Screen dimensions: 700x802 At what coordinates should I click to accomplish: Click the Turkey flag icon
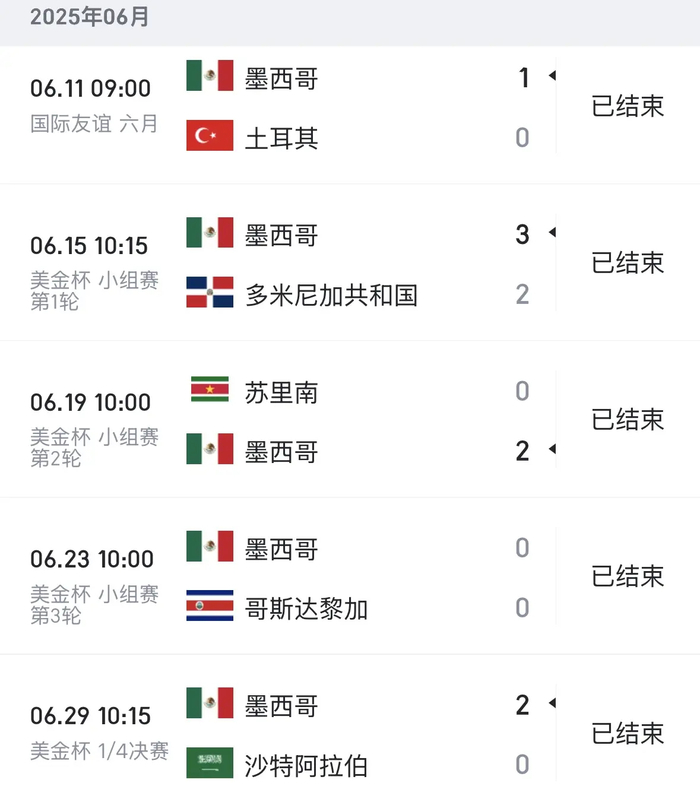(x=210, y=136)
